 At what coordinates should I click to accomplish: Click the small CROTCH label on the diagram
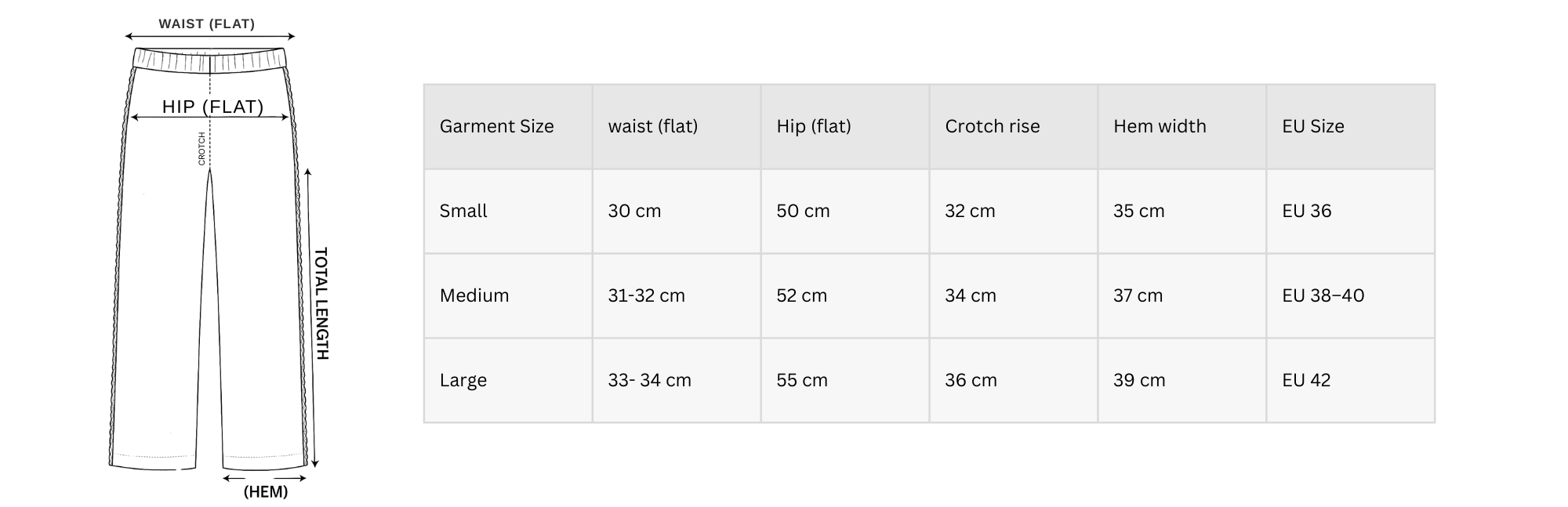[201, 148]
